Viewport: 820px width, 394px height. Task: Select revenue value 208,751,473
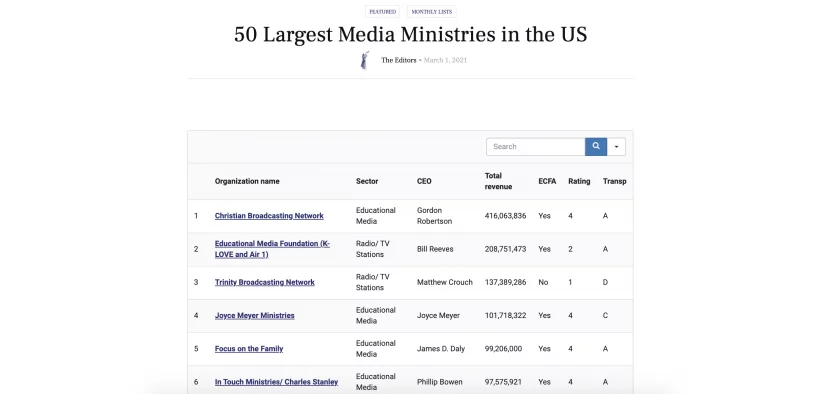[505, 249]
